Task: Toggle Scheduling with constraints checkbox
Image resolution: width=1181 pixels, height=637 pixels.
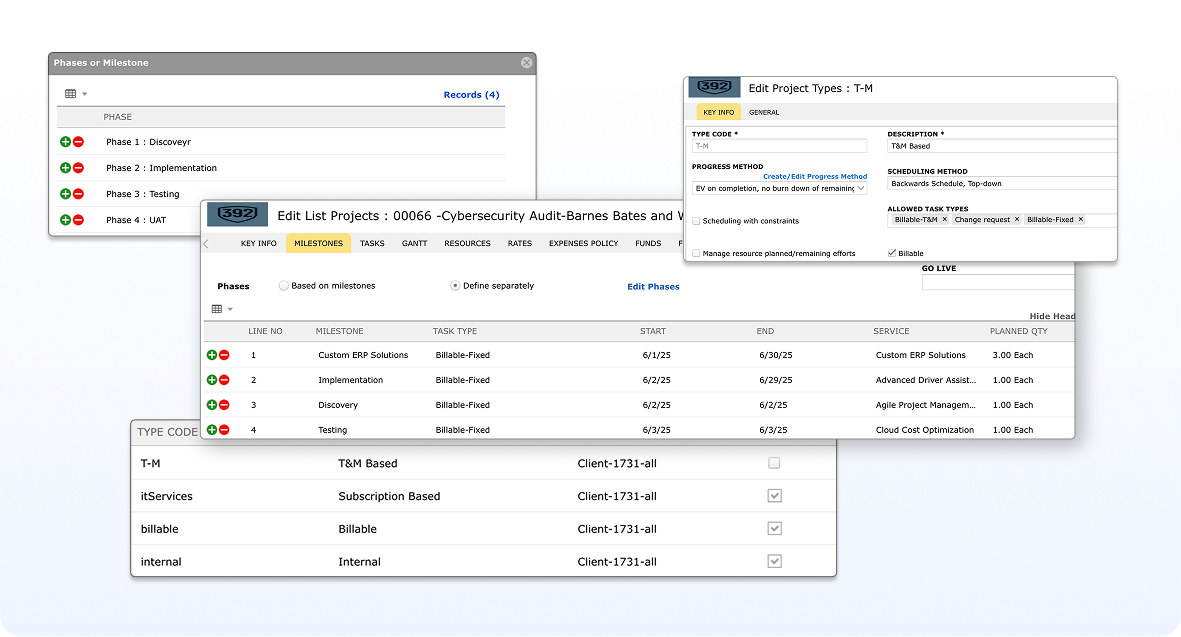Action: [x=696, y=221]
